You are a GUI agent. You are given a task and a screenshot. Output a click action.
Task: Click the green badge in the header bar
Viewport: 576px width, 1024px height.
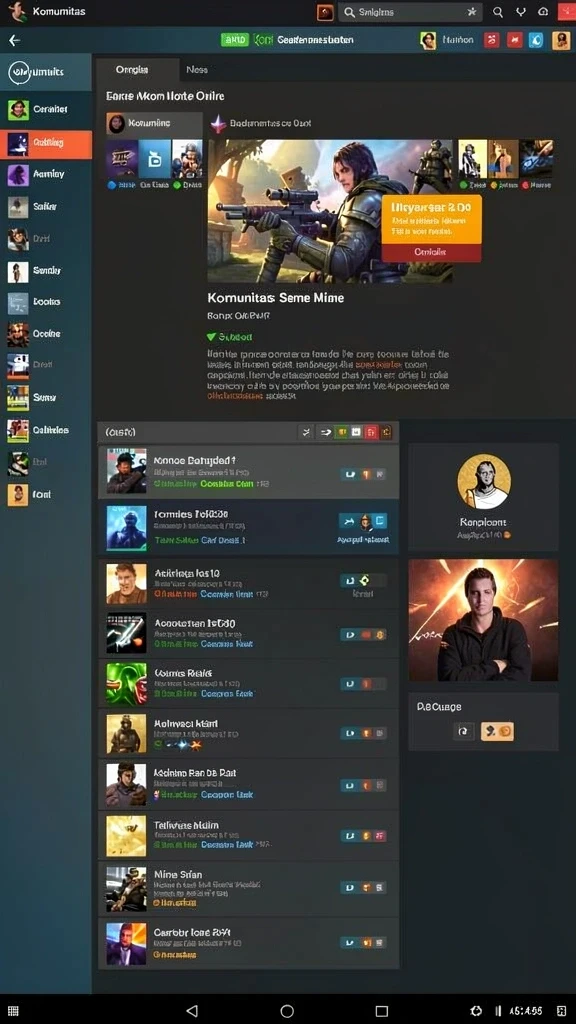235,40
